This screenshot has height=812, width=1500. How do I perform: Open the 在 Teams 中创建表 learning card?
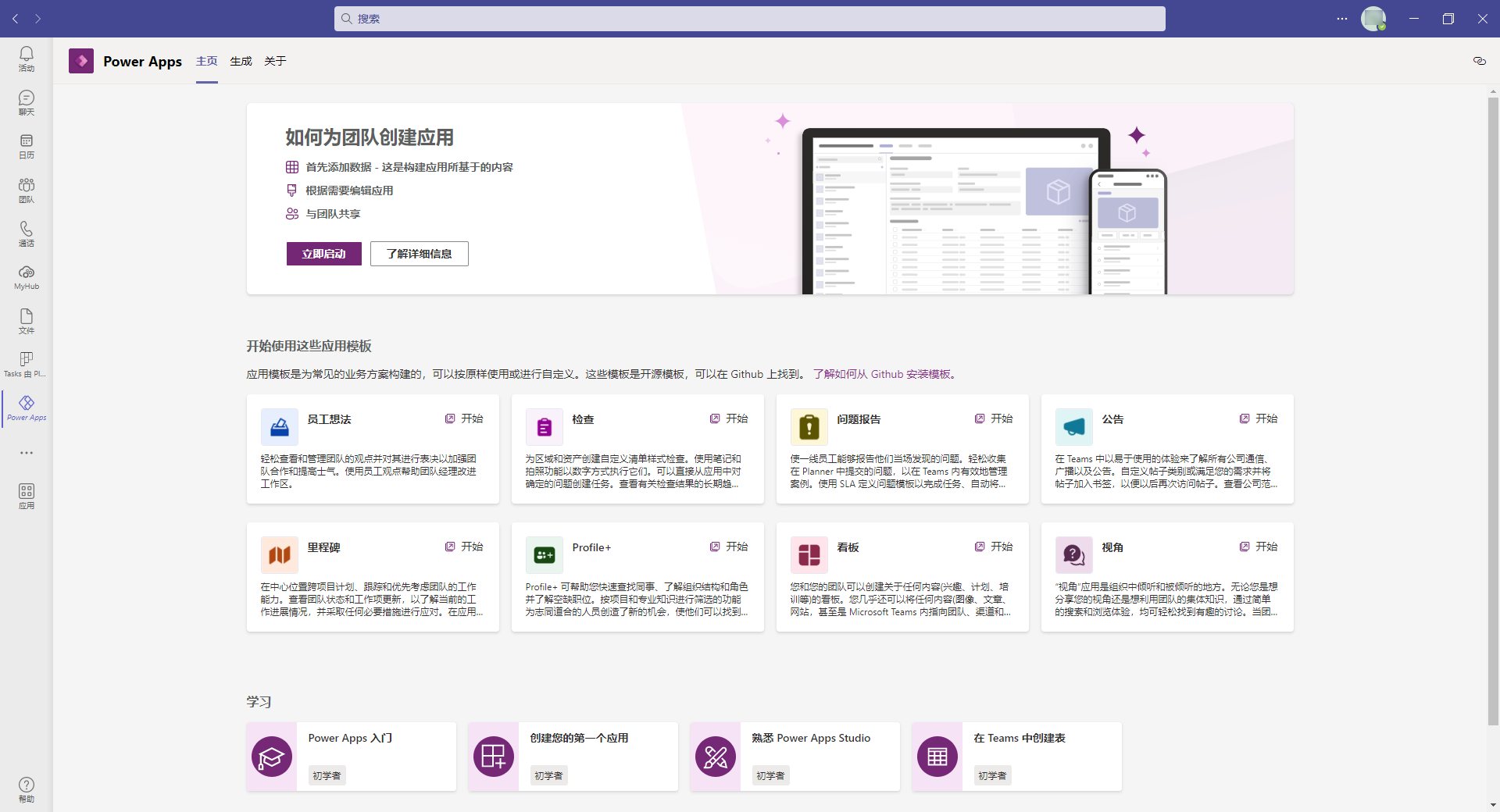coord(1017,757)
